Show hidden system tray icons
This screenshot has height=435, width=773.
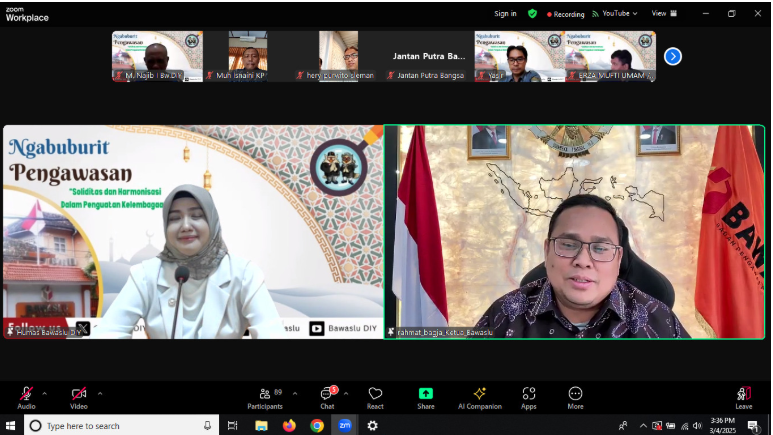tap(643, 426)
